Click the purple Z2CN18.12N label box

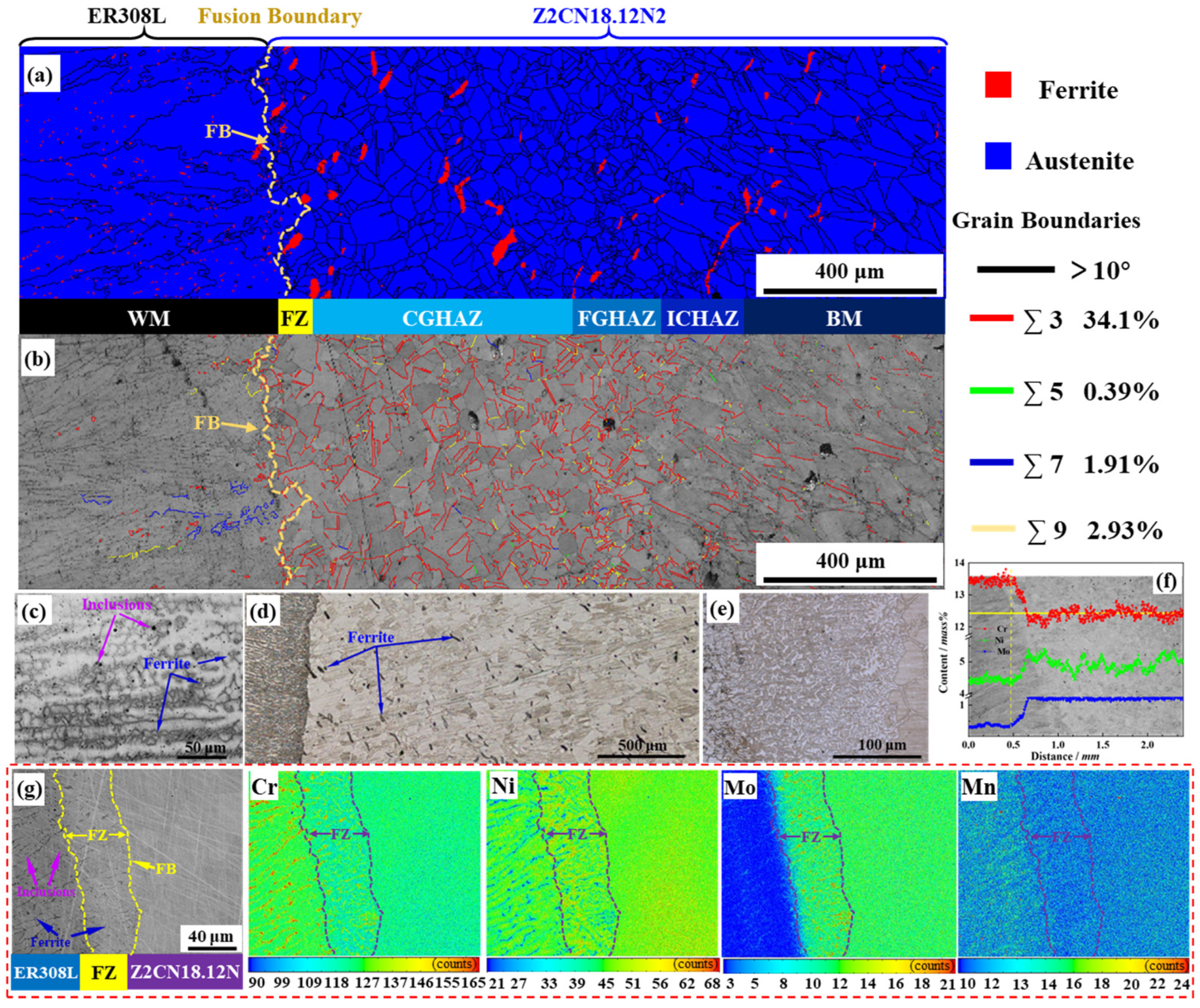185,972
